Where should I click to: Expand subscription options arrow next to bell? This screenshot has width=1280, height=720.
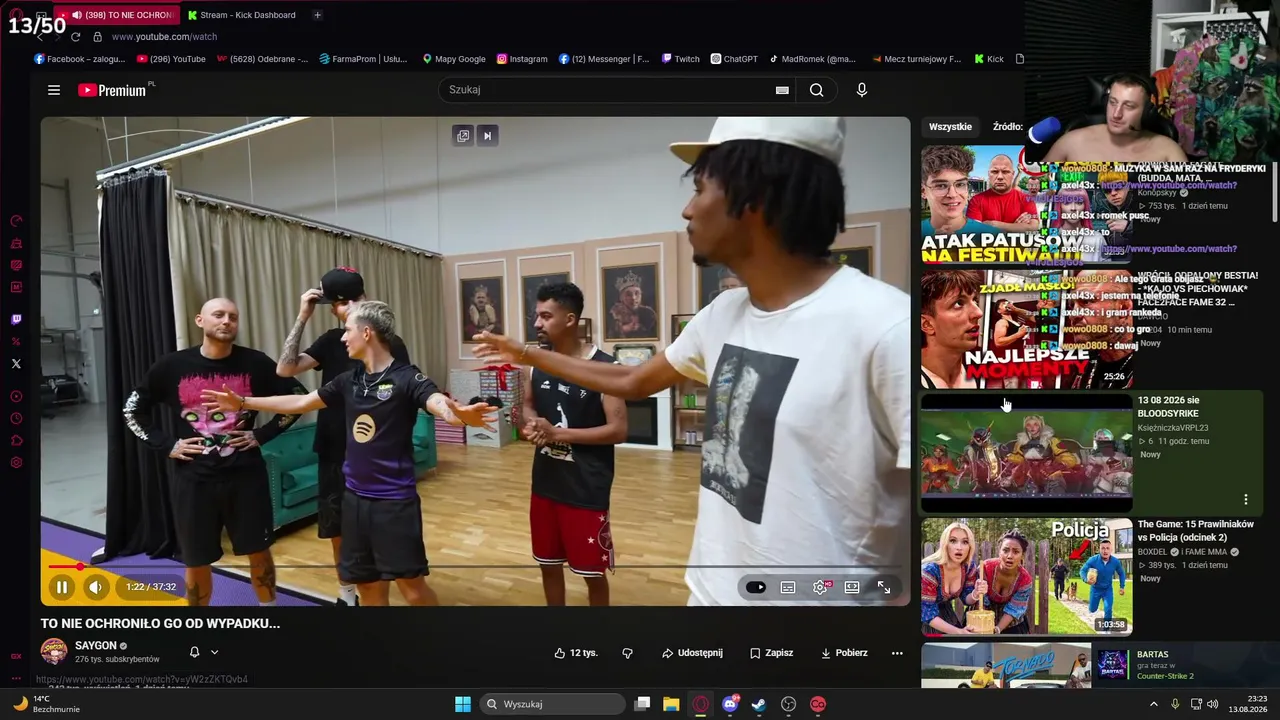tap(214, 652)
